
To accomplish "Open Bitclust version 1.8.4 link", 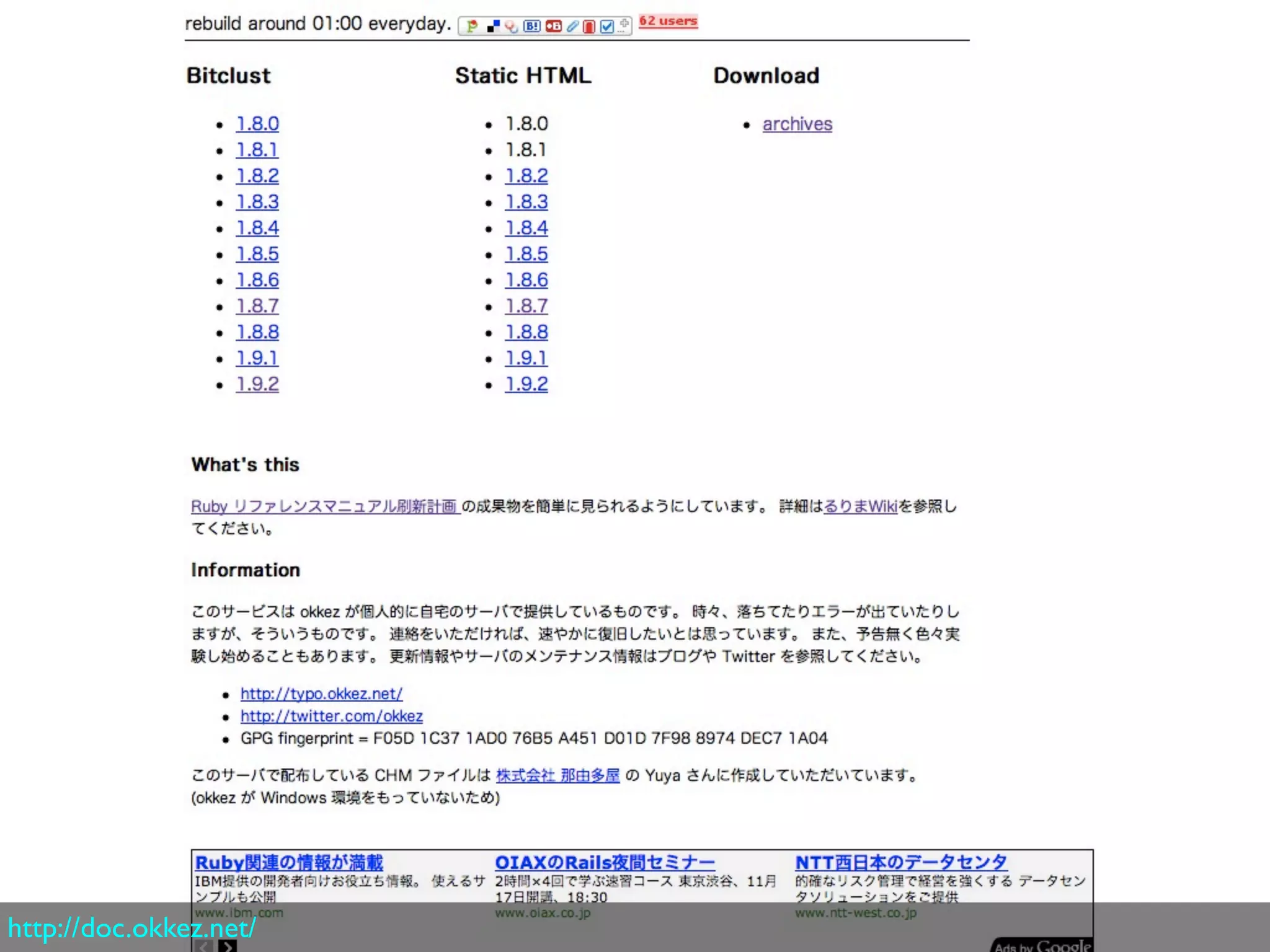I will [257, 228].
